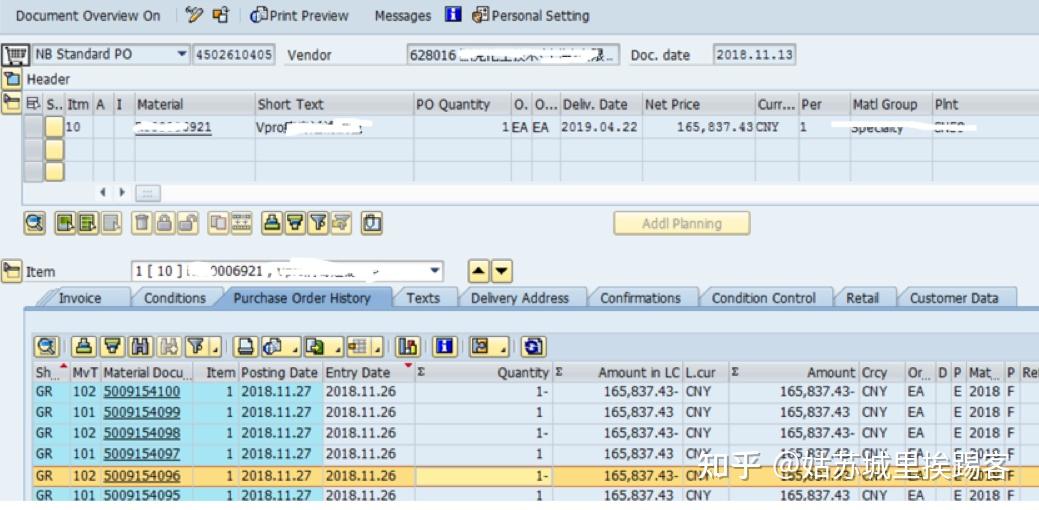This screenshot has width=1039, height=510.
Task: Click the lock item padlock icon
Action: point(164,223)
